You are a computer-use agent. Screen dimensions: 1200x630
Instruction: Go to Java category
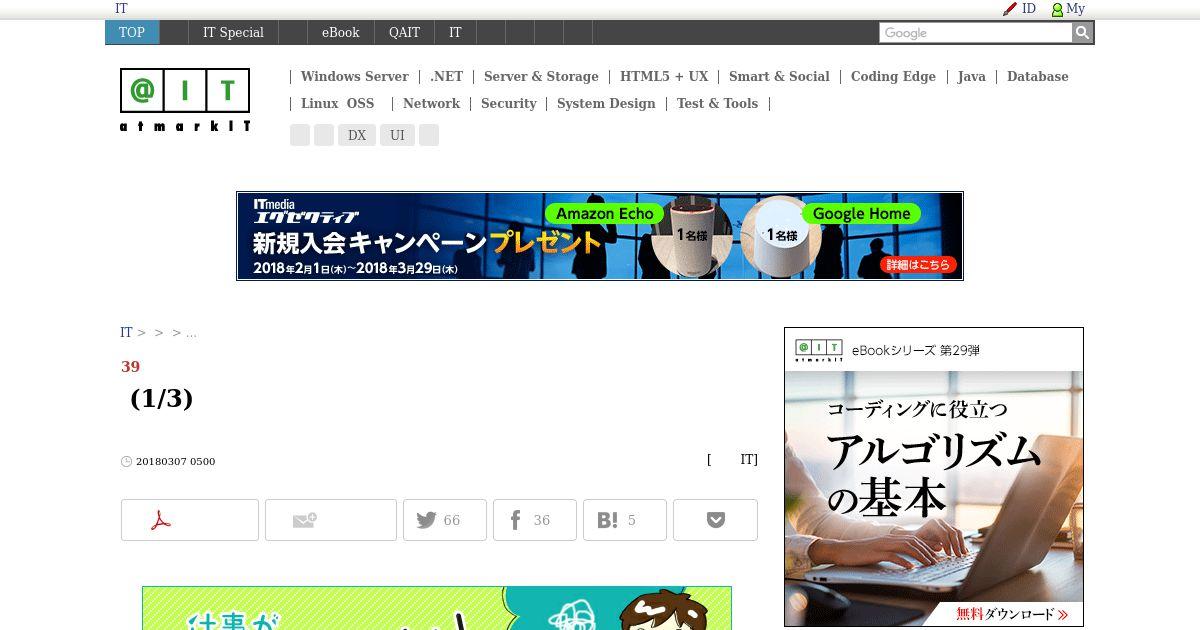click(971, 77)
